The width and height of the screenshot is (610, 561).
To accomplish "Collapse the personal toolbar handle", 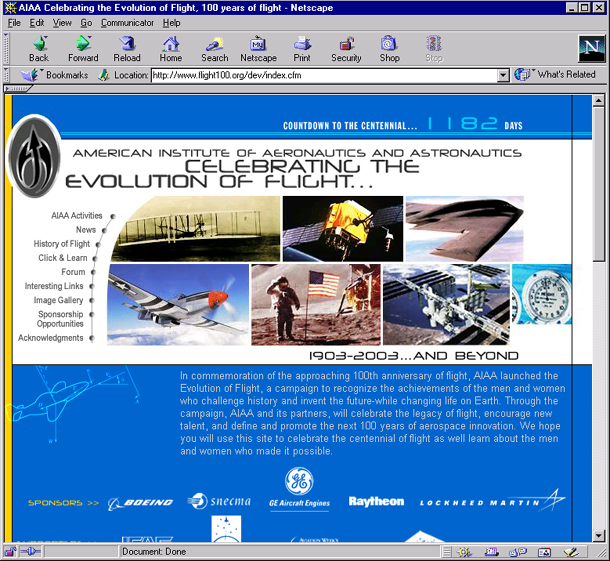I will (18, 89).
